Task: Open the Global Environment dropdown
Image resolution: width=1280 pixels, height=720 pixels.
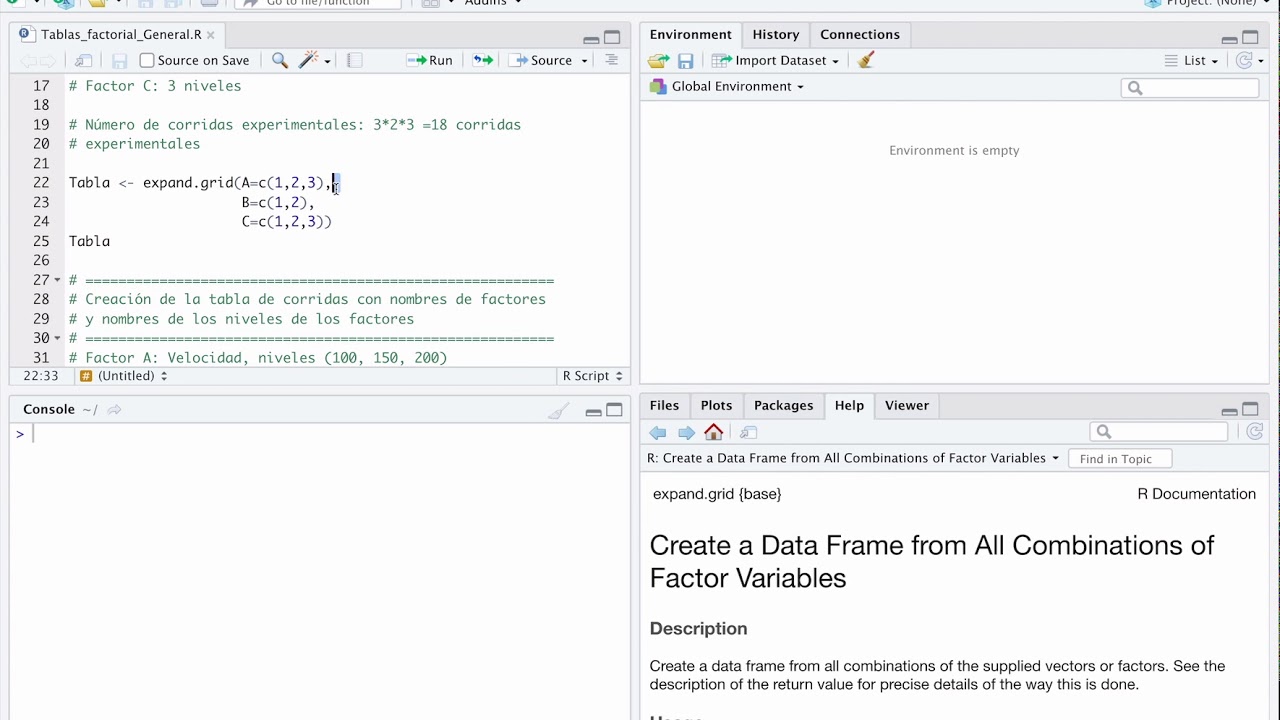Action: [727, 87]
